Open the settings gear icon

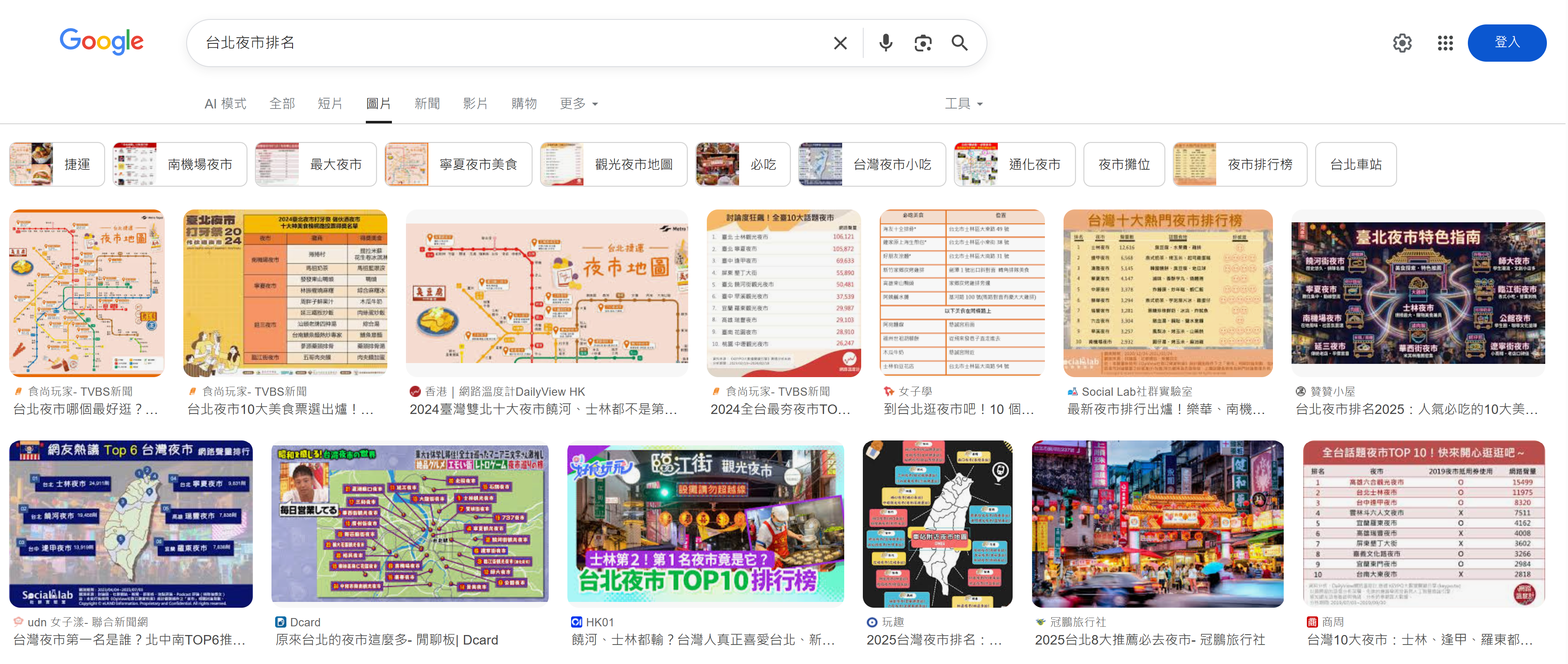1402,43
